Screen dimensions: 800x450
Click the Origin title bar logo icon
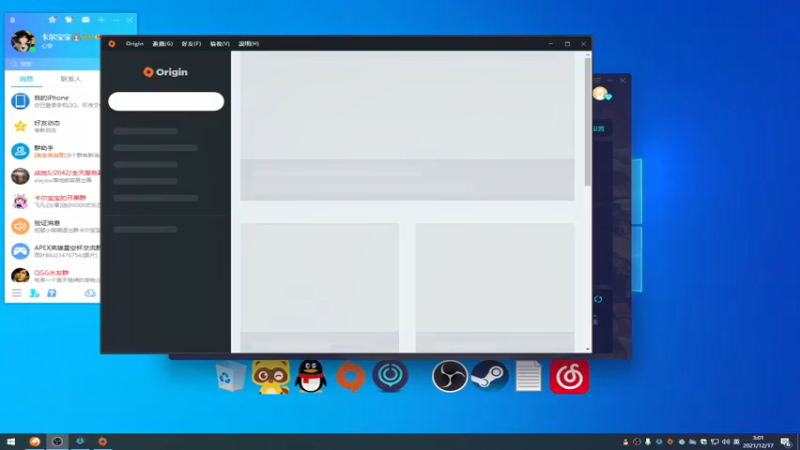click(112, 44)
